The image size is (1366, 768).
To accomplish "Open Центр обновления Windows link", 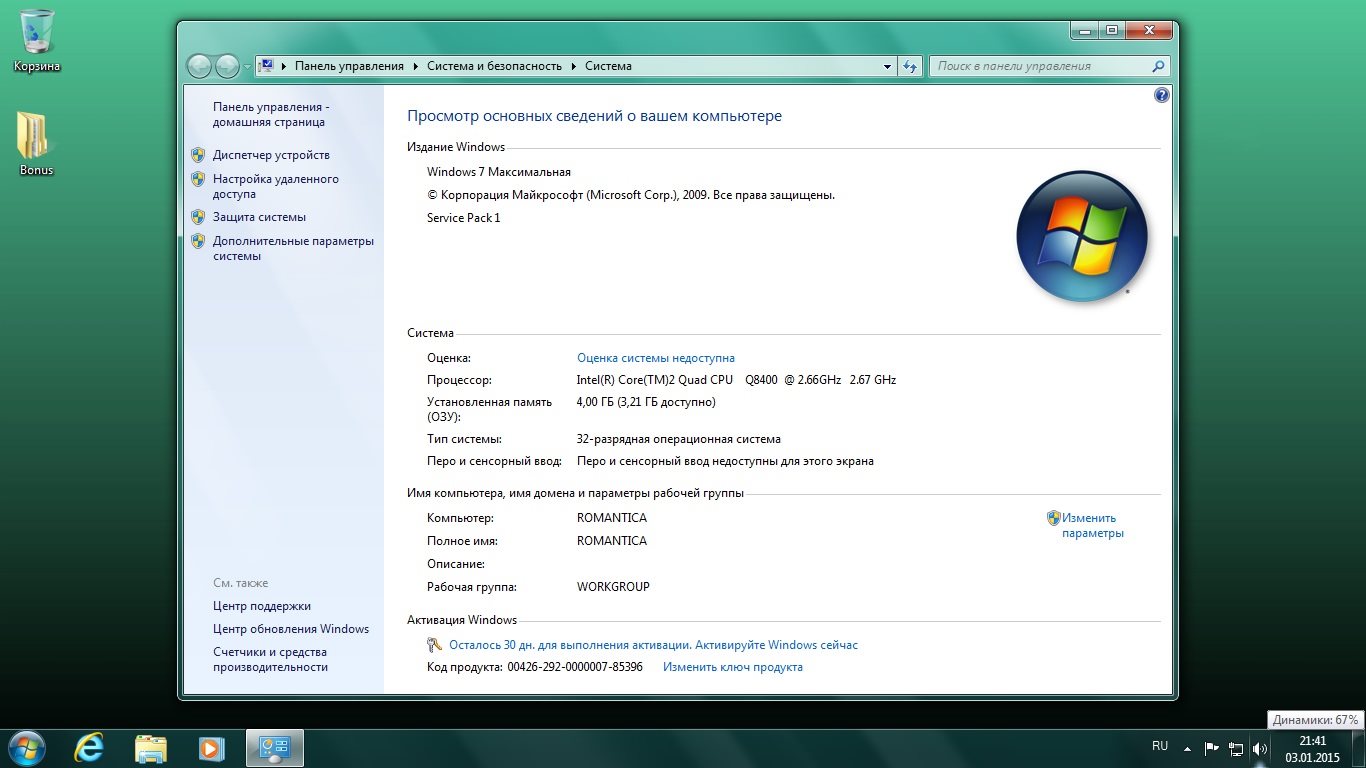I will [x=291, y=629].
